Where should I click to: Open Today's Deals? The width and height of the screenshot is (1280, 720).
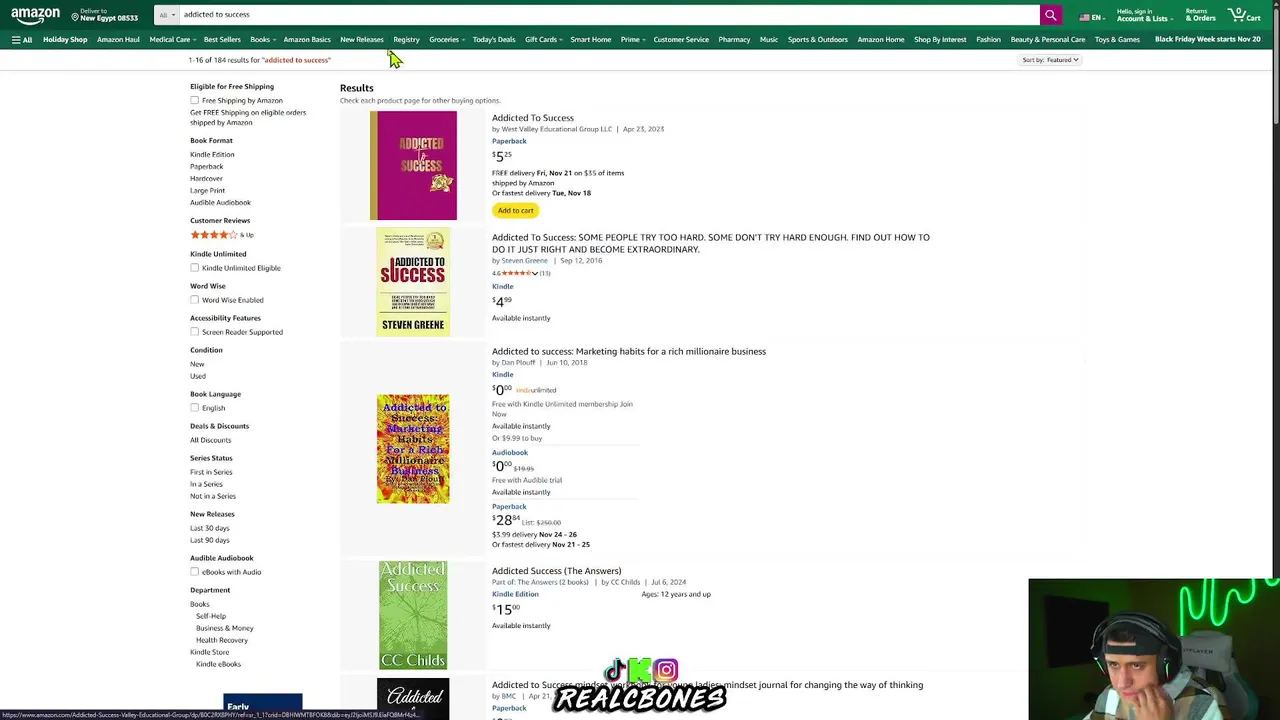tap(494, 40)
